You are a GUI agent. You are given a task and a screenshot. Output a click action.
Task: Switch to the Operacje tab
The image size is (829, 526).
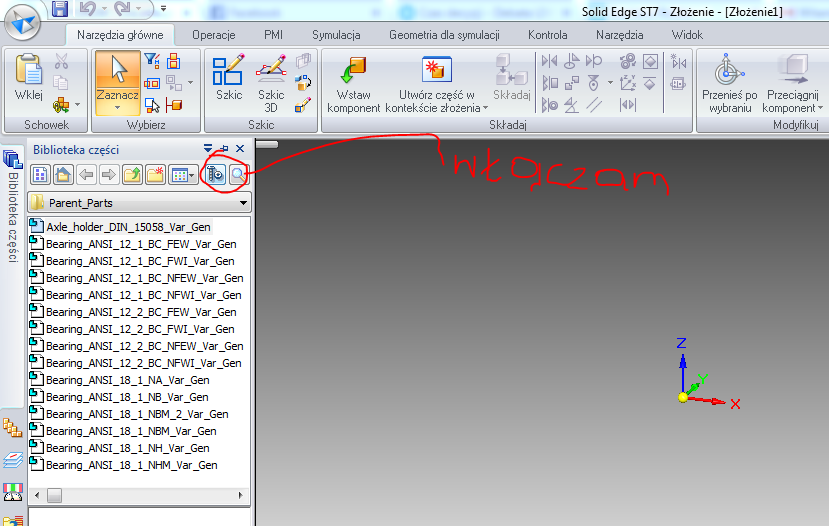coord(214,35)
